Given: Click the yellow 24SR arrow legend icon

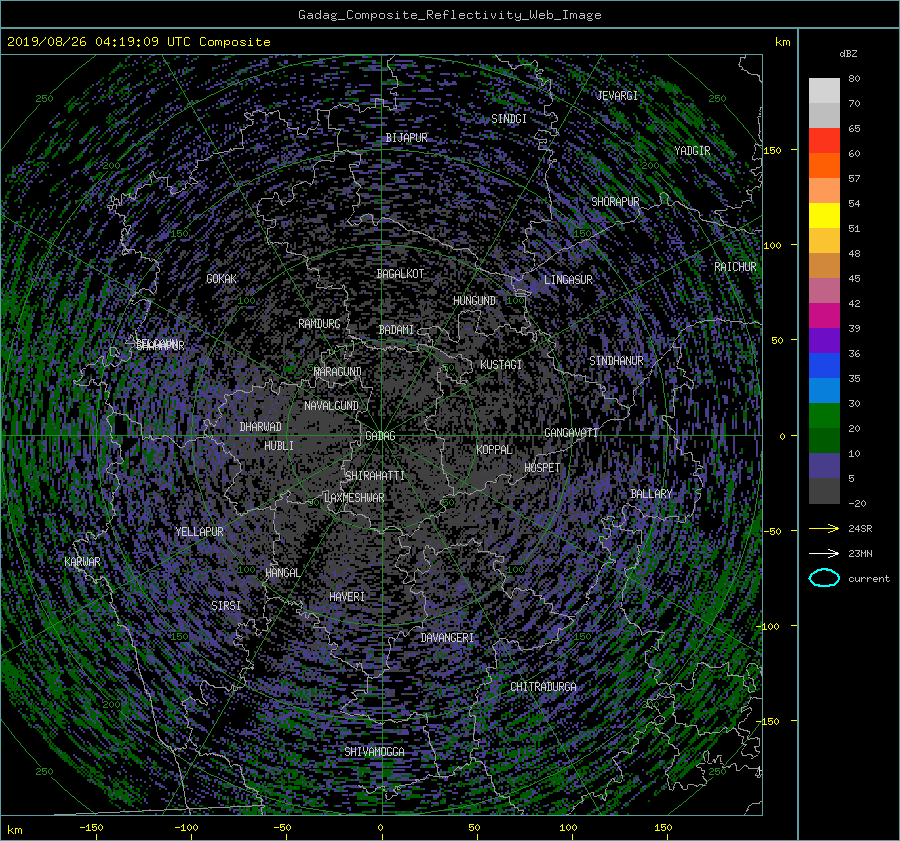Looking at the screenshot, I should coord(824,528).
